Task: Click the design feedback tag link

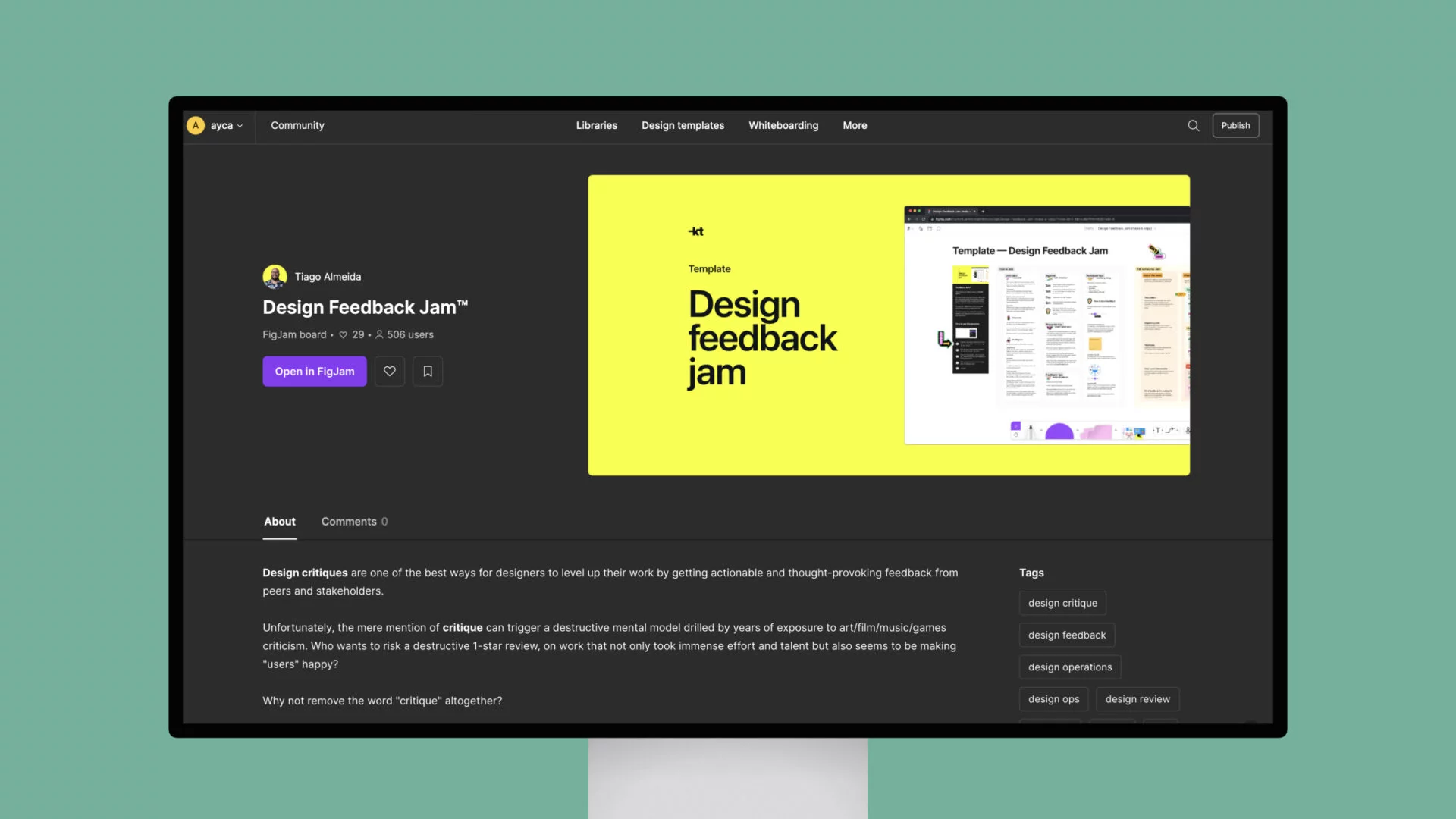Action: tap(1067, 634)
